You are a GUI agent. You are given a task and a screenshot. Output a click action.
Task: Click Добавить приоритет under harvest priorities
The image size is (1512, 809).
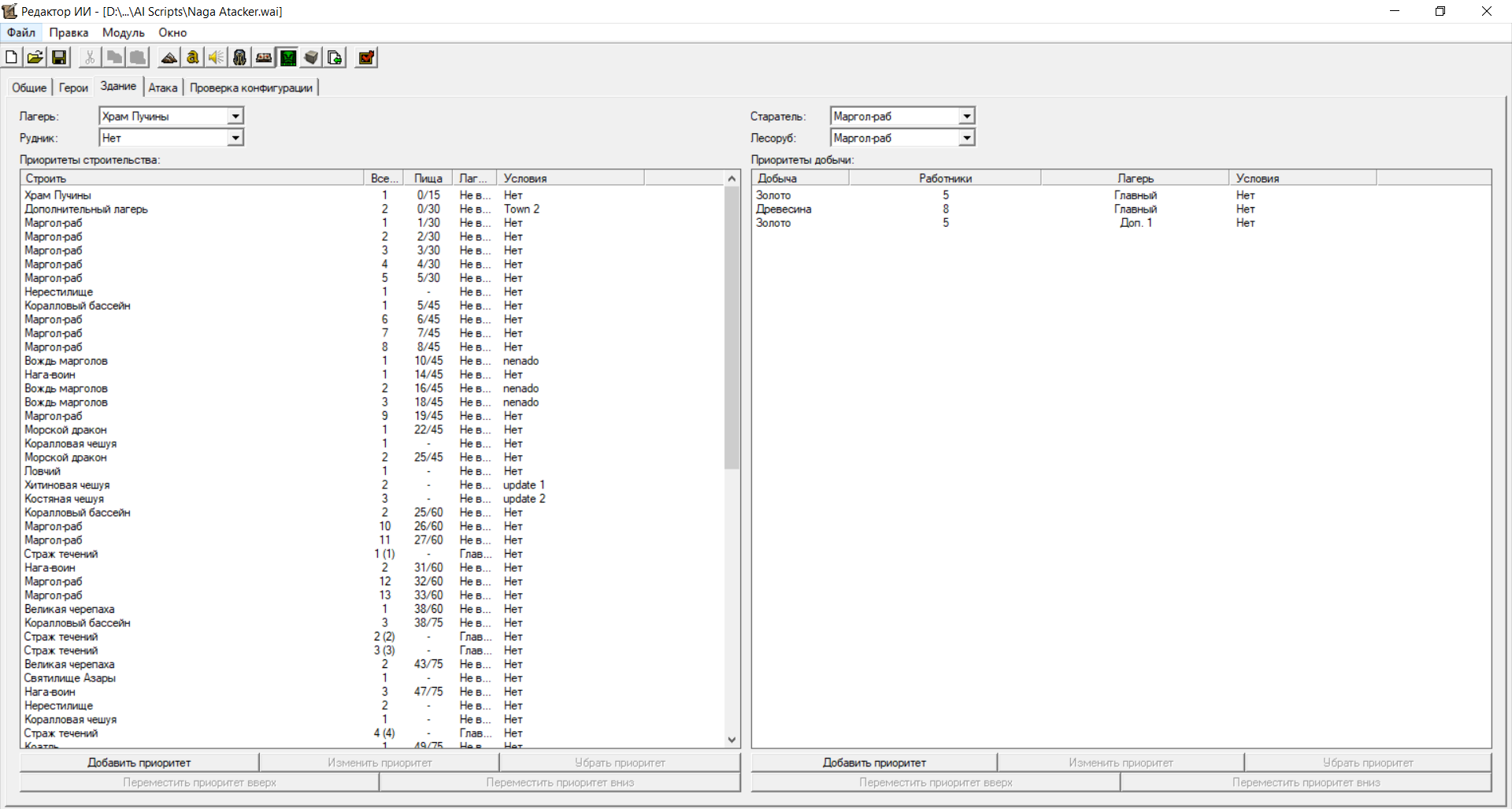pos(874,763)
